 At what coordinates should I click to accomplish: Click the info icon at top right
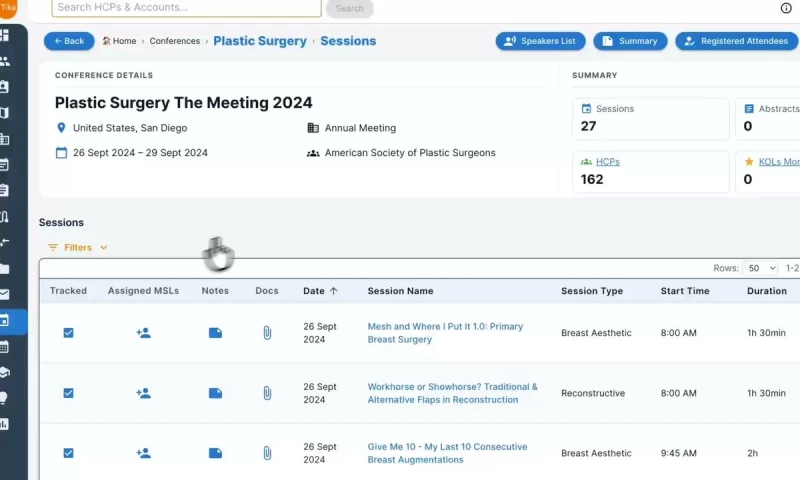tap(786, 8)
